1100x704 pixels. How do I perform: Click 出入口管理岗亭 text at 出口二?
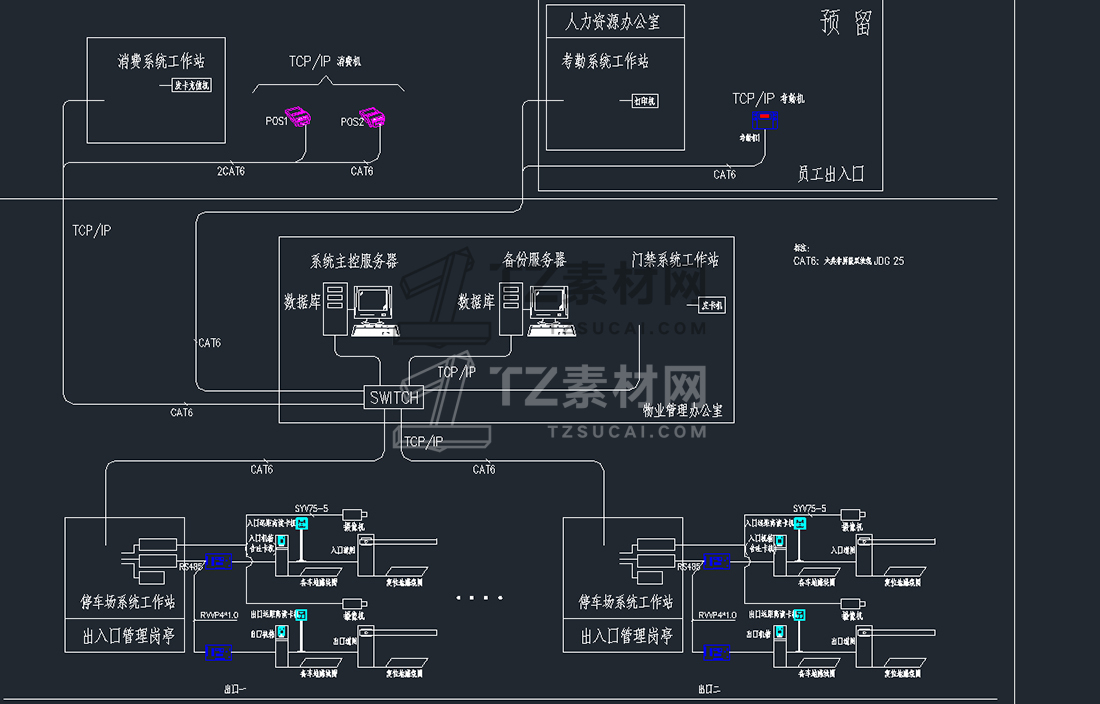pyautogui.click(x=626, y=636)
